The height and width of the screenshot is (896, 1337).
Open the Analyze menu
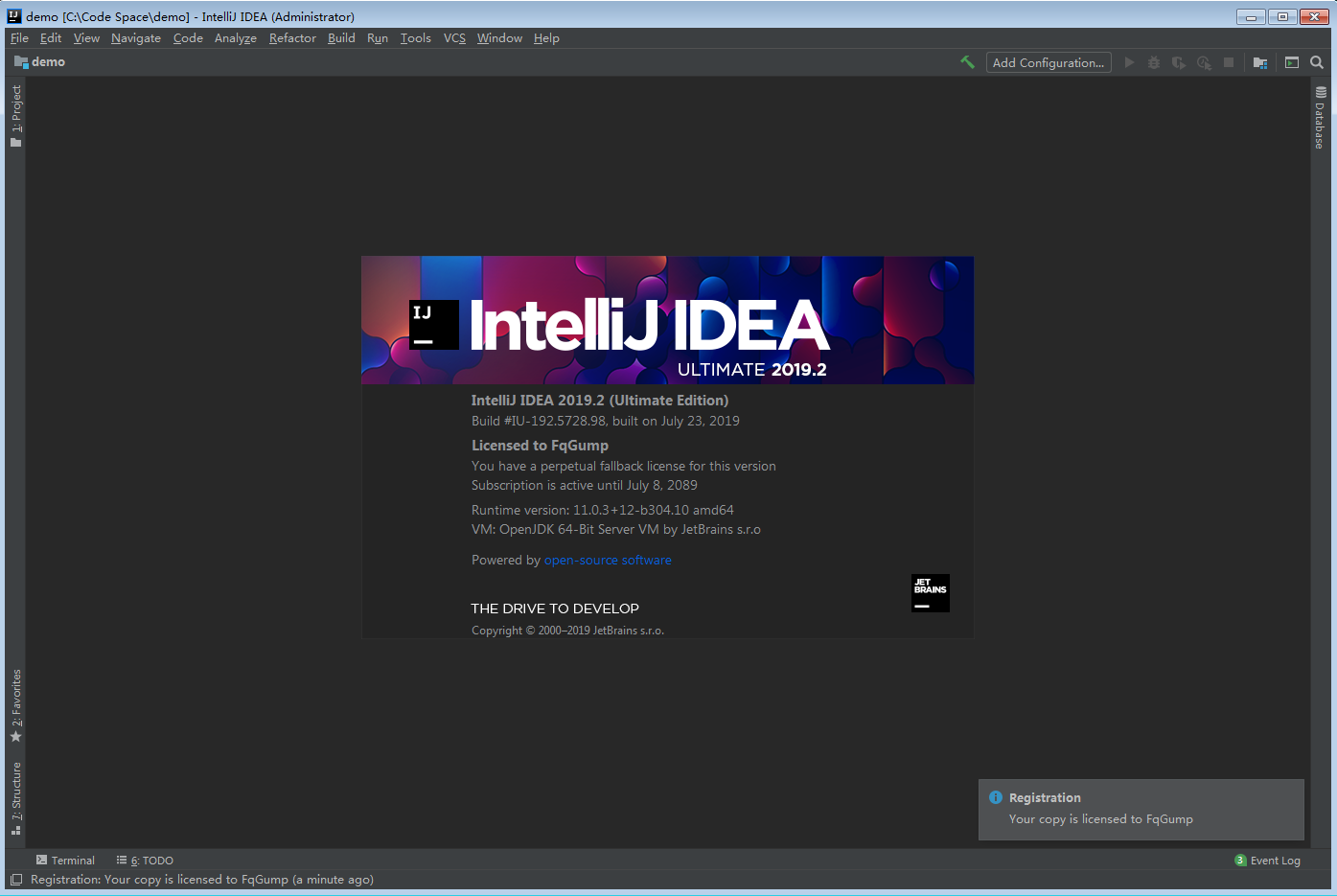coord(236,38)
